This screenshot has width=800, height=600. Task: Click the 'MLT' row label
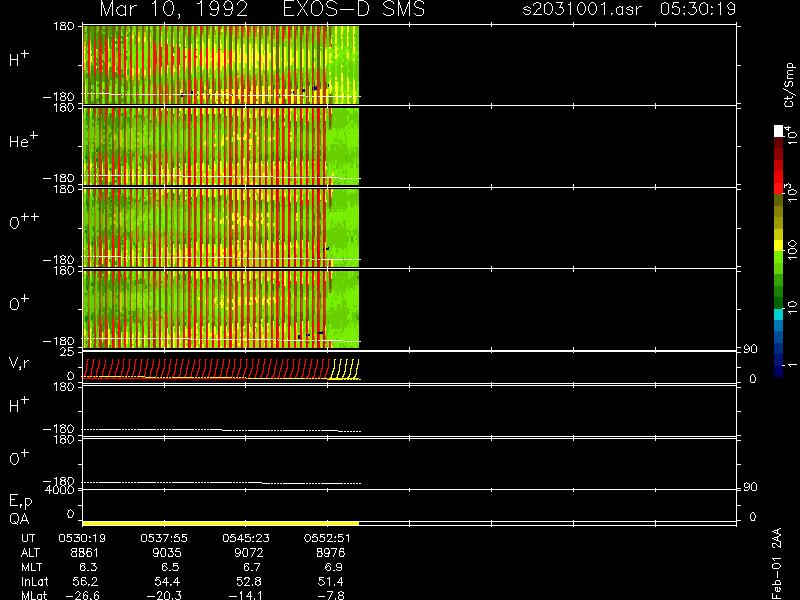click(x=32, y=567)
